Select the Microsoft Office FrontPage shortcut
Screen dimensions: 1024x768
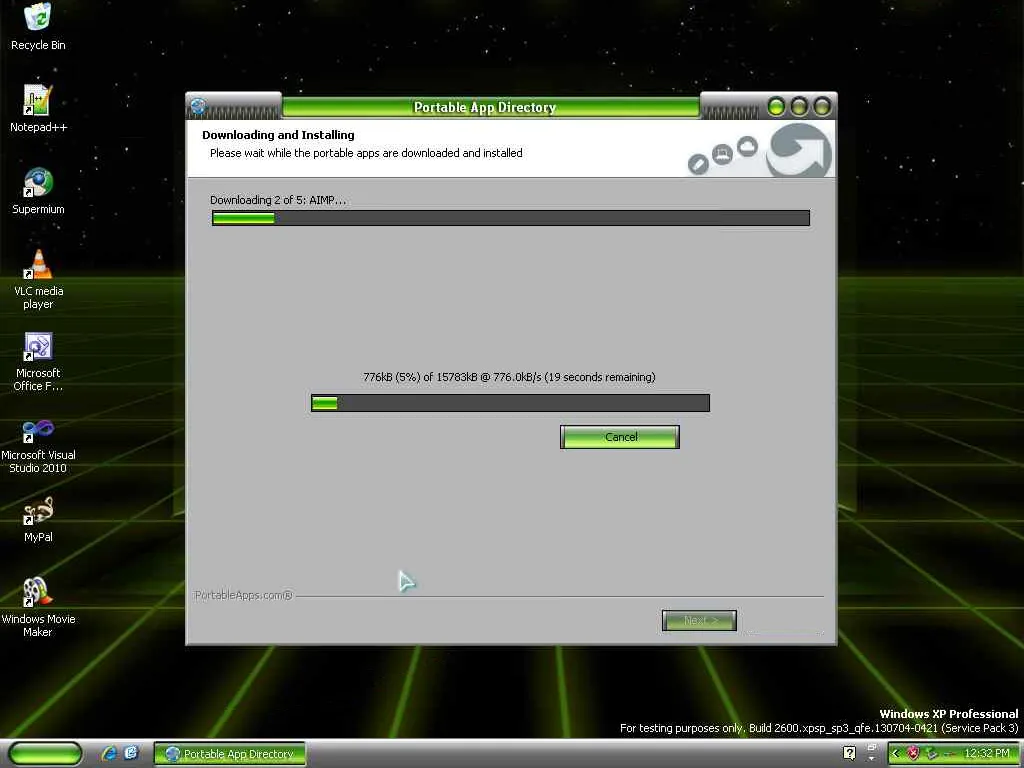point(38,362)
